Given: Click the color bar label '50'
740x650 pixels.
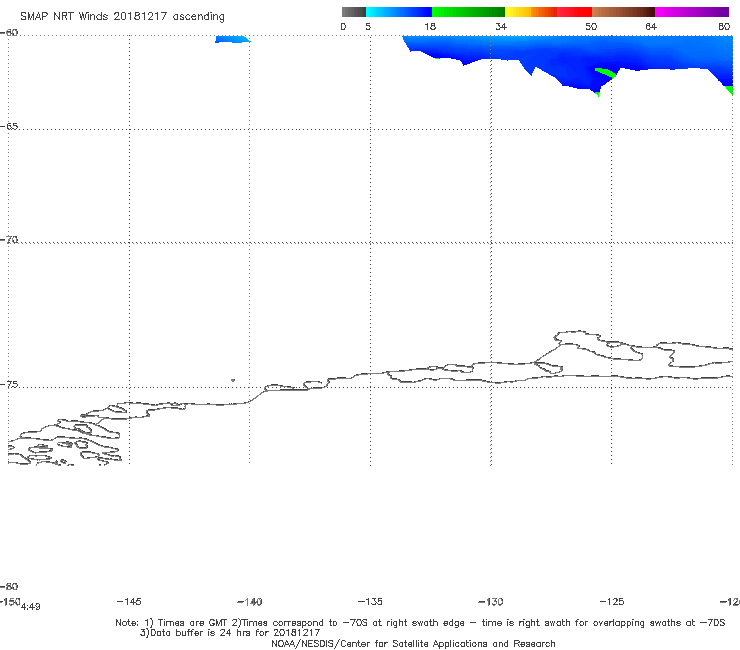Looking at the screenshot, I should click(x=591, y=26).
